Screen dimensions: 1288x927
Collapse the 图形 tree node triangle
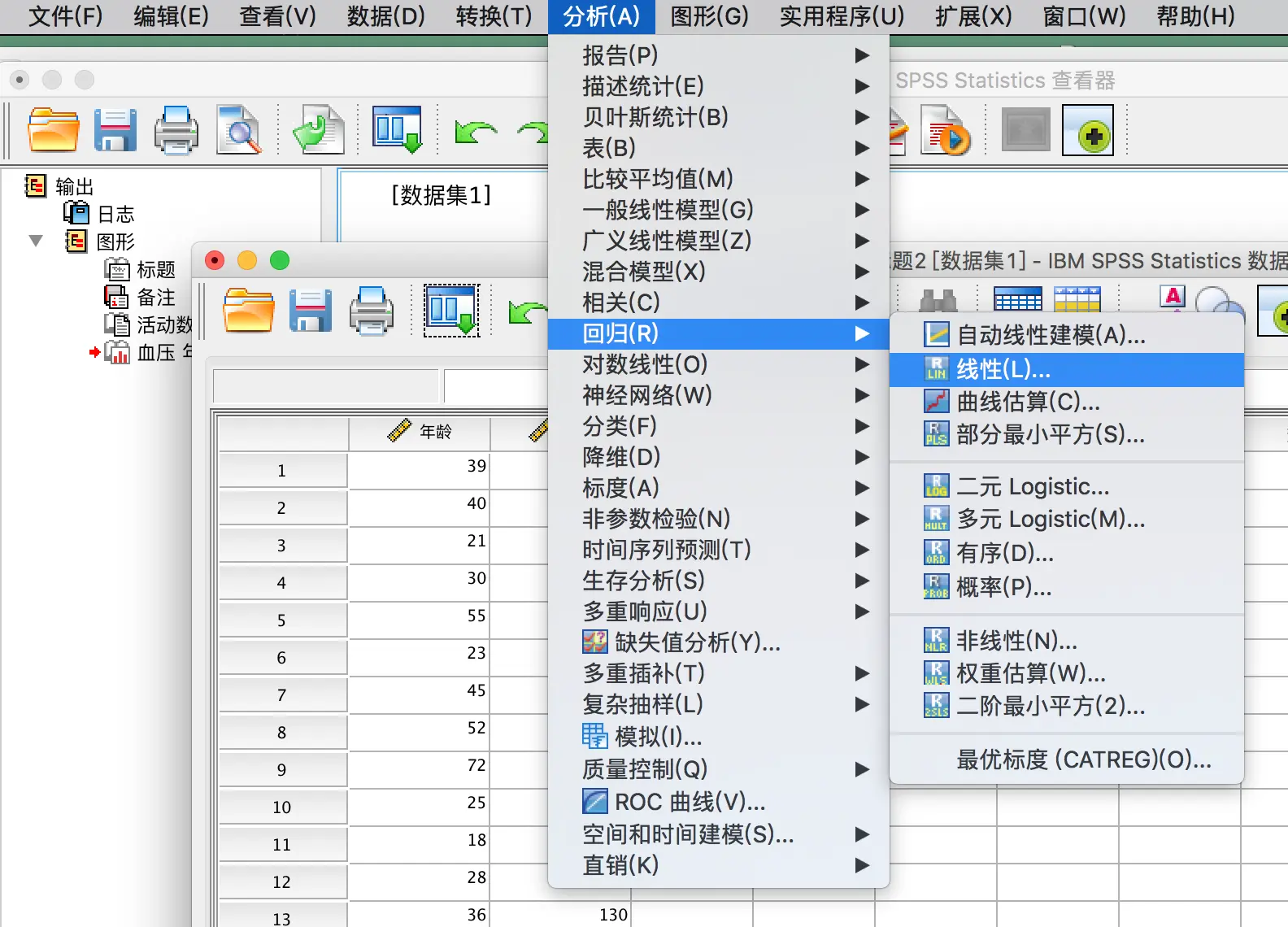point(36,241)
